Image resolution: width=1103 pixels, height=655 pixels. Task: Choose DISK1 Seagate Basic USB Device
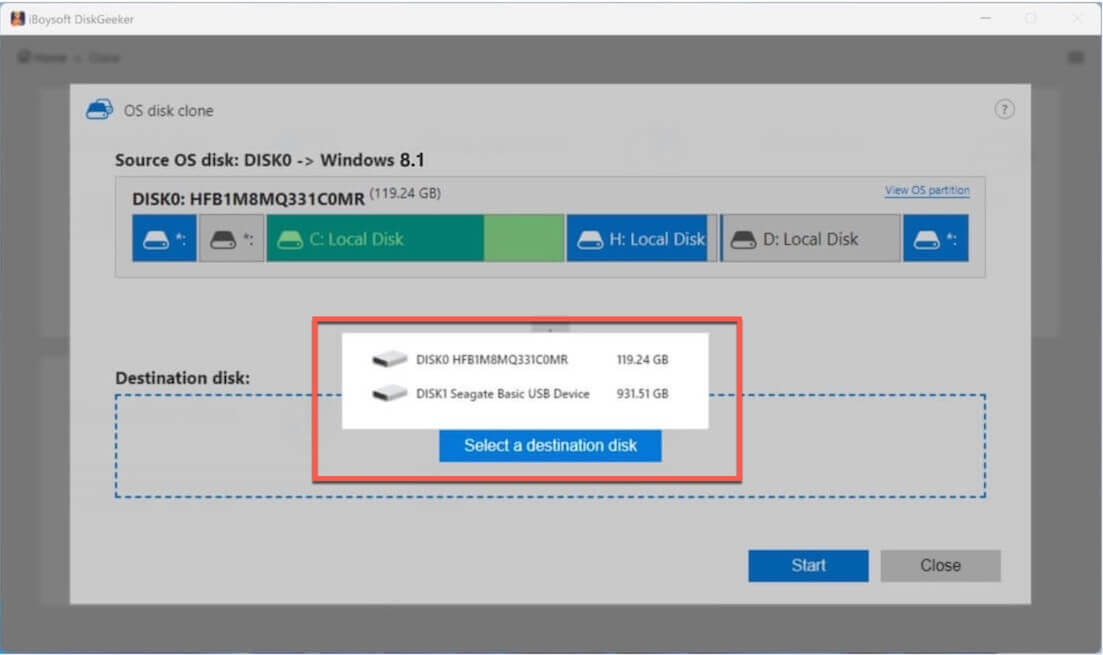click(524, 393)
